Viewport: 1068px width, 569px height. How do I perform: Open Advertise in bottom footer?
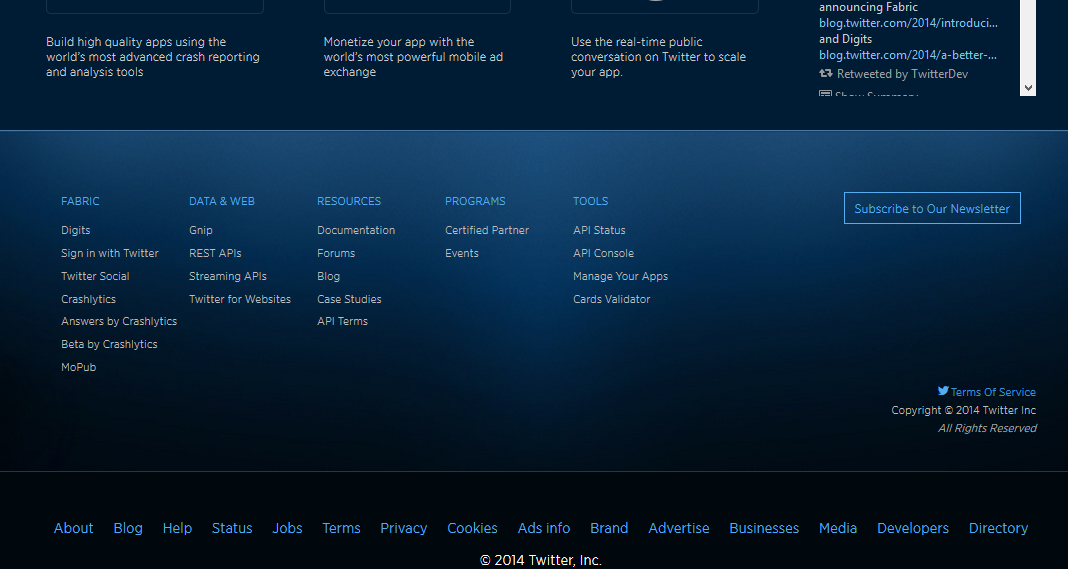679,528
